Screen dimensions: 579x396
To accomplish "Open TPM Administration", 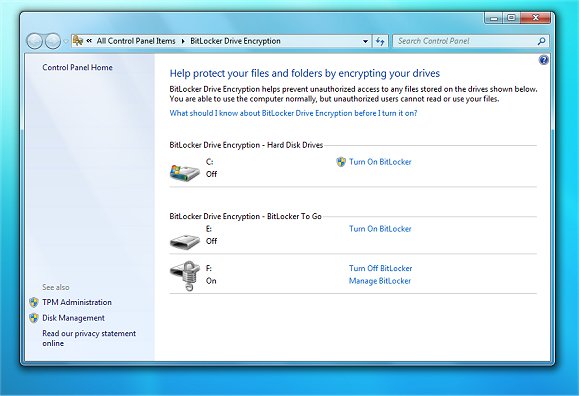I will pyautogui.click(x=77, y=302).
